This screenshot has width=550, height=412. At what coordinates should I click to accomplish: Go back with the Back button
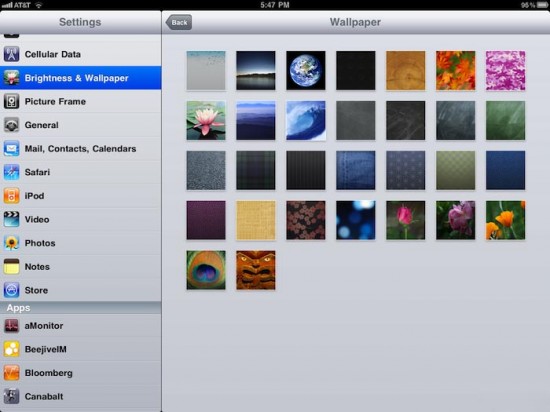(x=179, y=22)
